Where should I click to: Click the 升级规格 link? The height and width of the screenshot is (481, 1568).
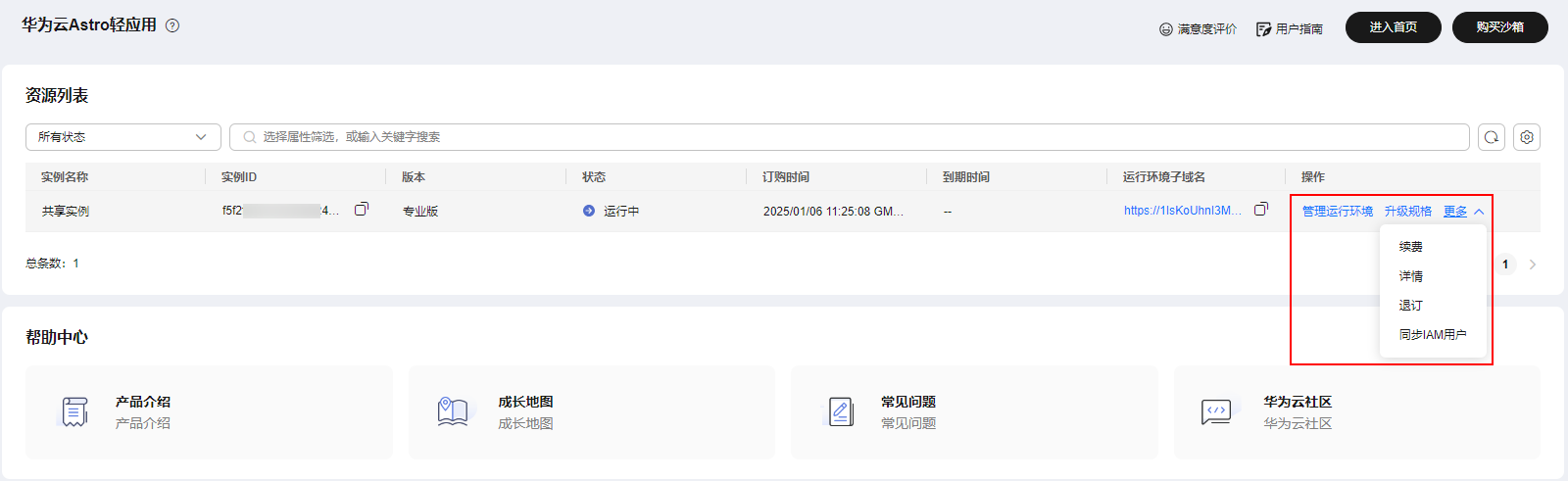point(1408,212)
